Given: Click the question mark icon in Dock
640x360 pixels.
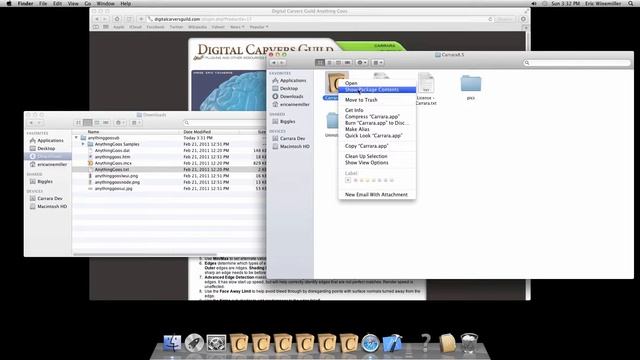Looking at the screenshot, I should coord(425,343).
